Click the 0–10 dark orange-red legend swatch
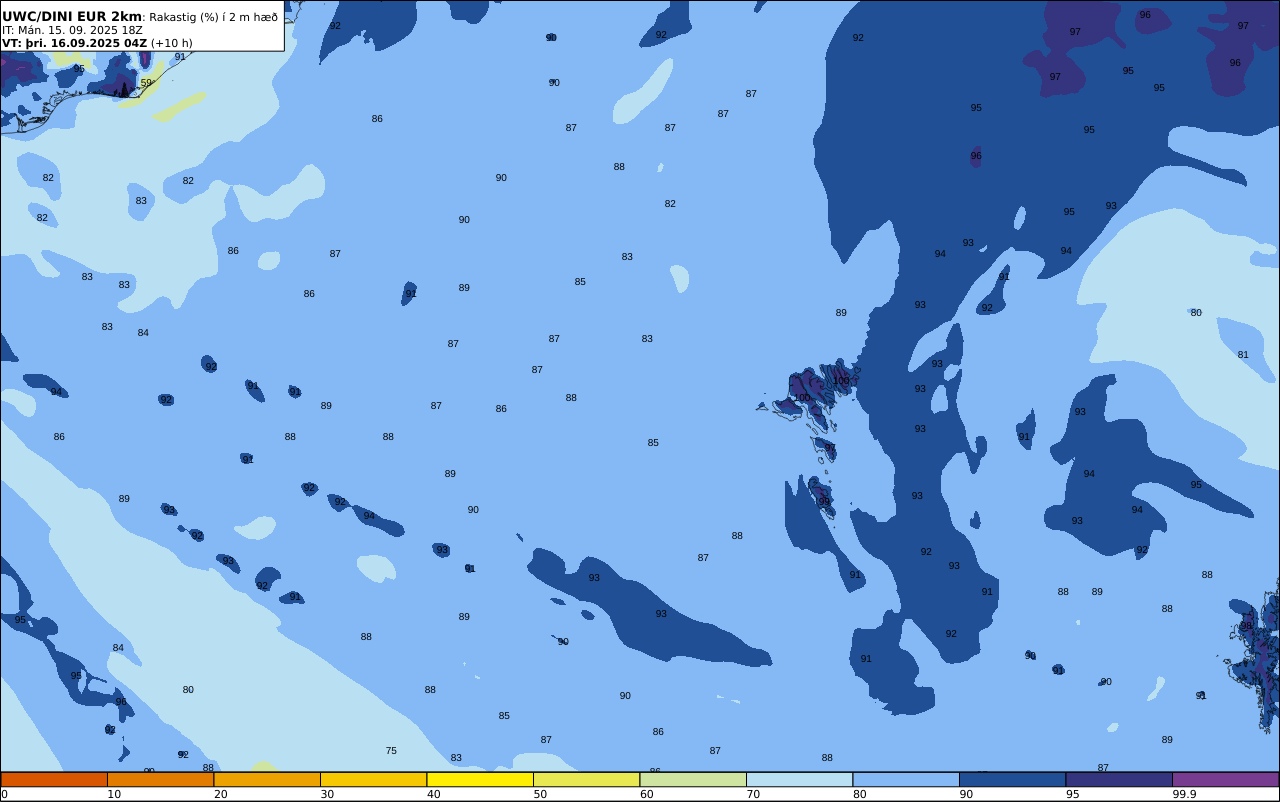Image resolution: width=1280 pixels, height=802 pixels. click(x=54, y=779)
